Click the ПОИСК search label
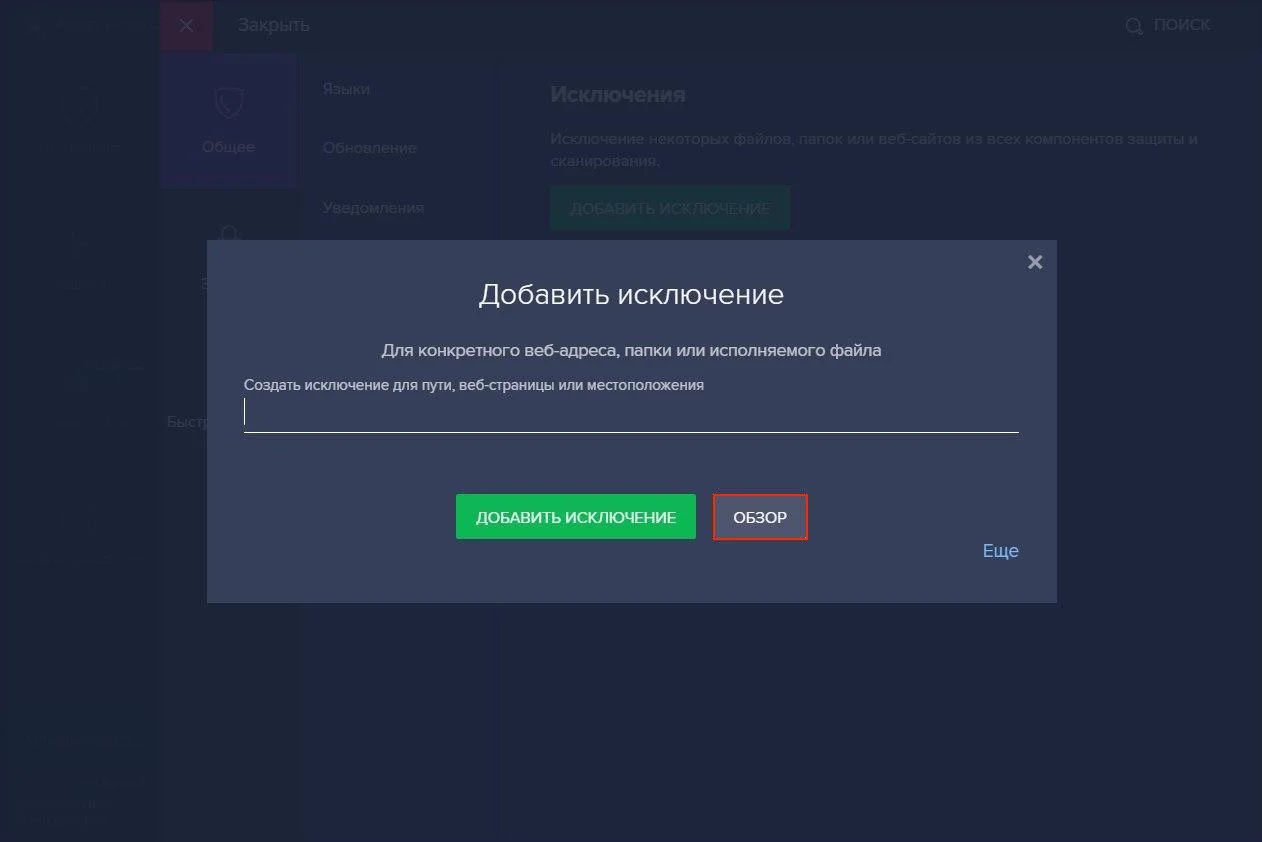 (1182, 25)
